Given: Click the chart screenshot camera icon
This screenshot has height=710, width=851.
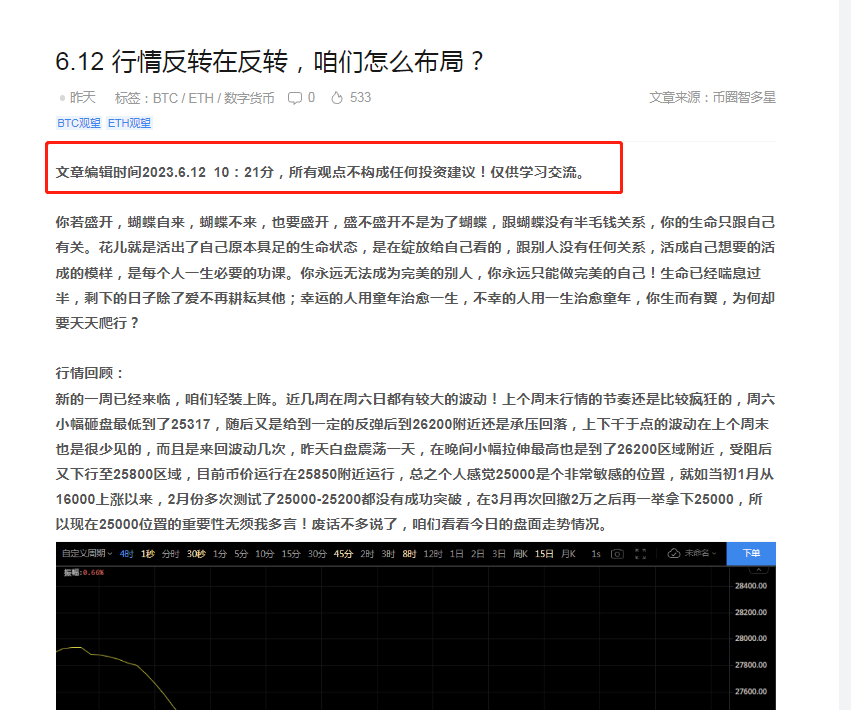Looking at the screenshot, I should pyautogui.click(x=618, y=554).
